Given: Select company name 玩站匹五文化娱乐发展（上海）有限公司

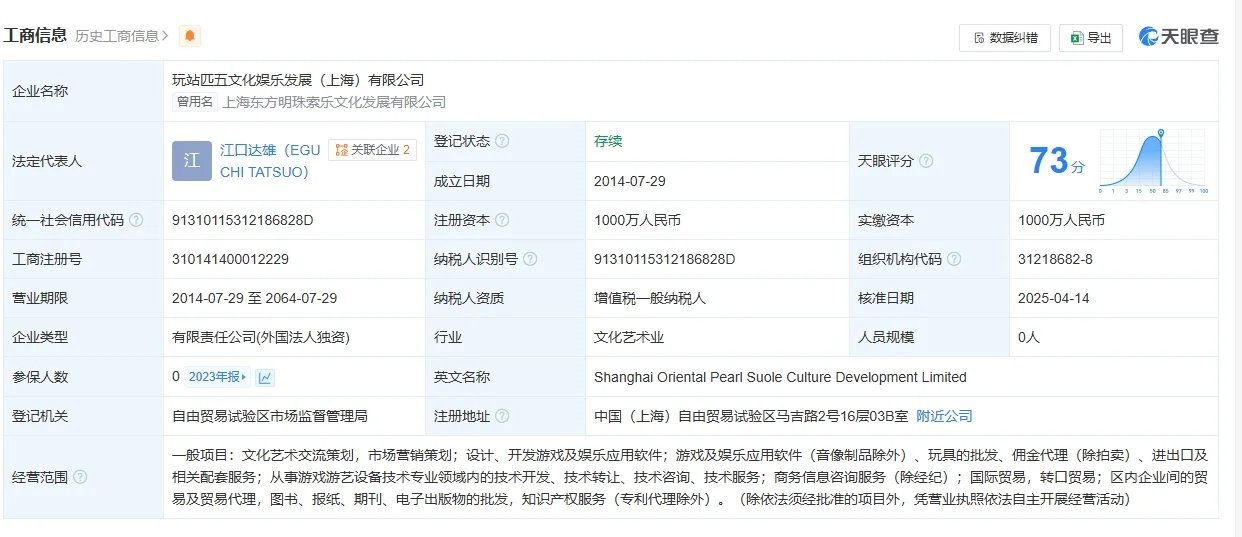Looking at the screenshot, I should [x=298, y=80].
